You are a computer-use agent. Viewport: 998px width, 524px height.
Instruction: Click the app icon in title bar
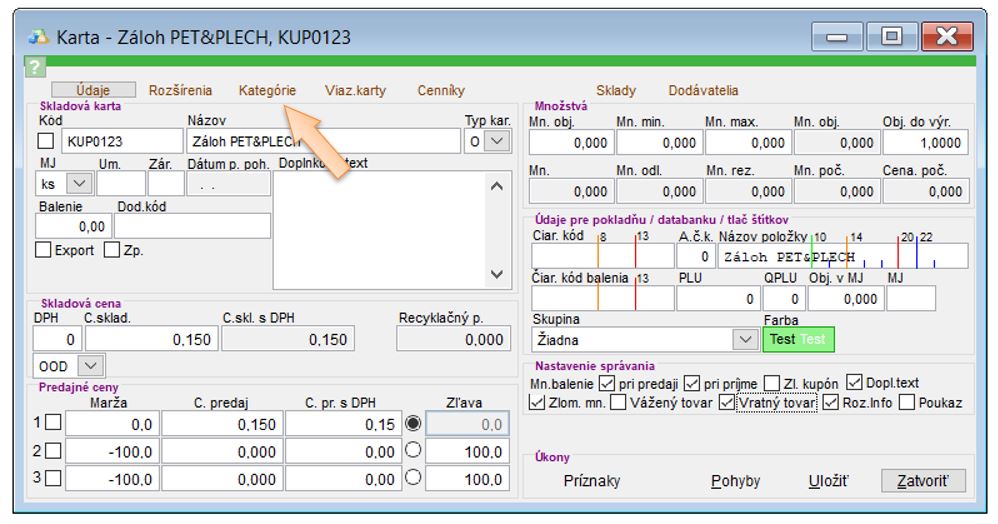pyautogui.click(x=39, y=38)
